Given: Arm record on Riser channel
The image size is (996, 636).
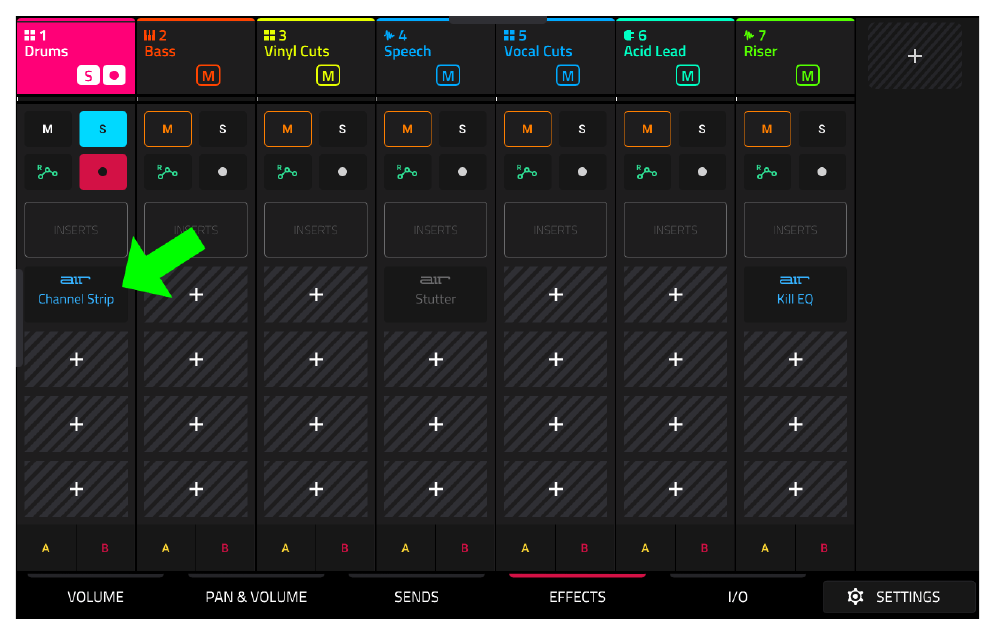Looking at the screenshot, I should point(822,172).
